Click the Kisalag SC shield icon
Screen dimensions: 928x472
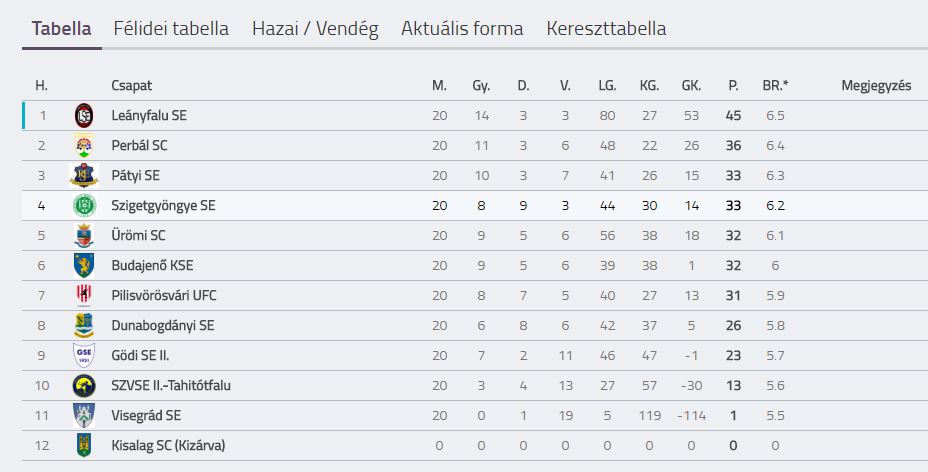[84, 445]
